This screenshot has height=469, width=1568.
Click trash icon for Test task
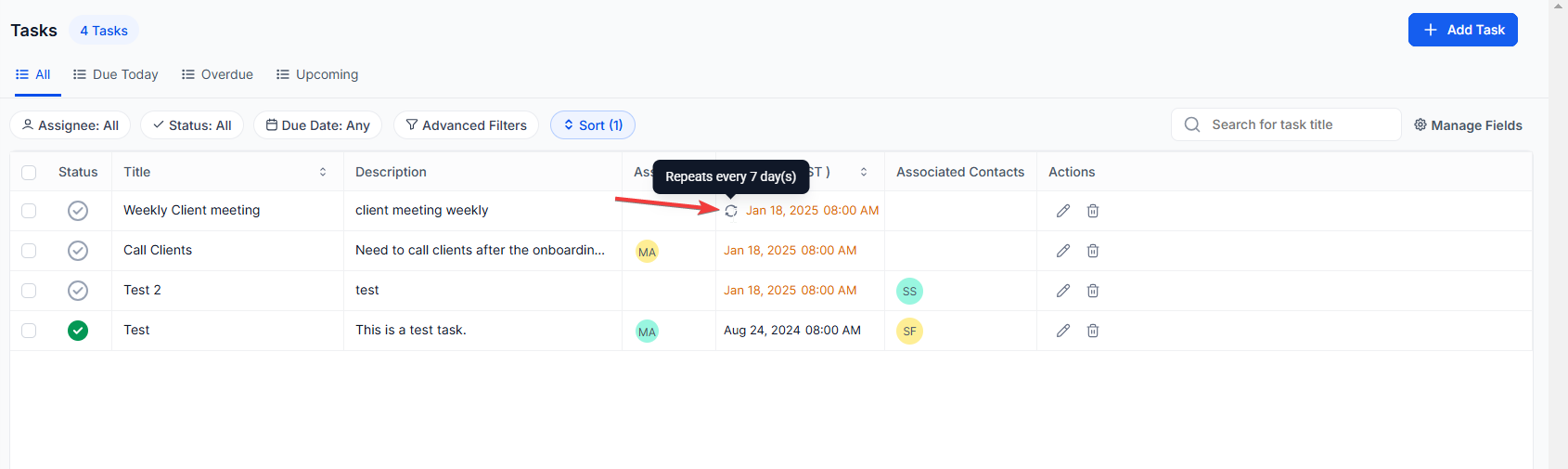click(x=1093, y=331)
